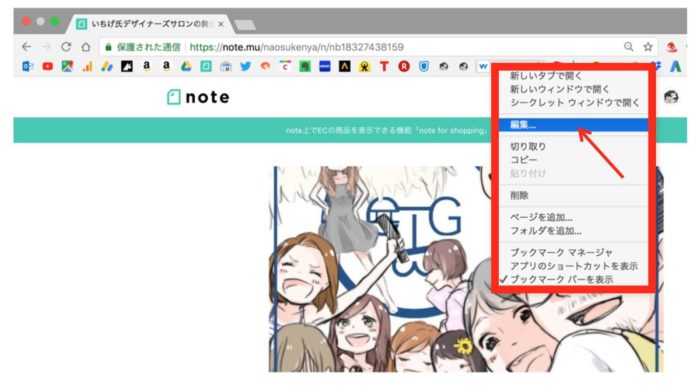Click the bookmark star in address bar
The image size is (700, 387).
tap(648, 46)
